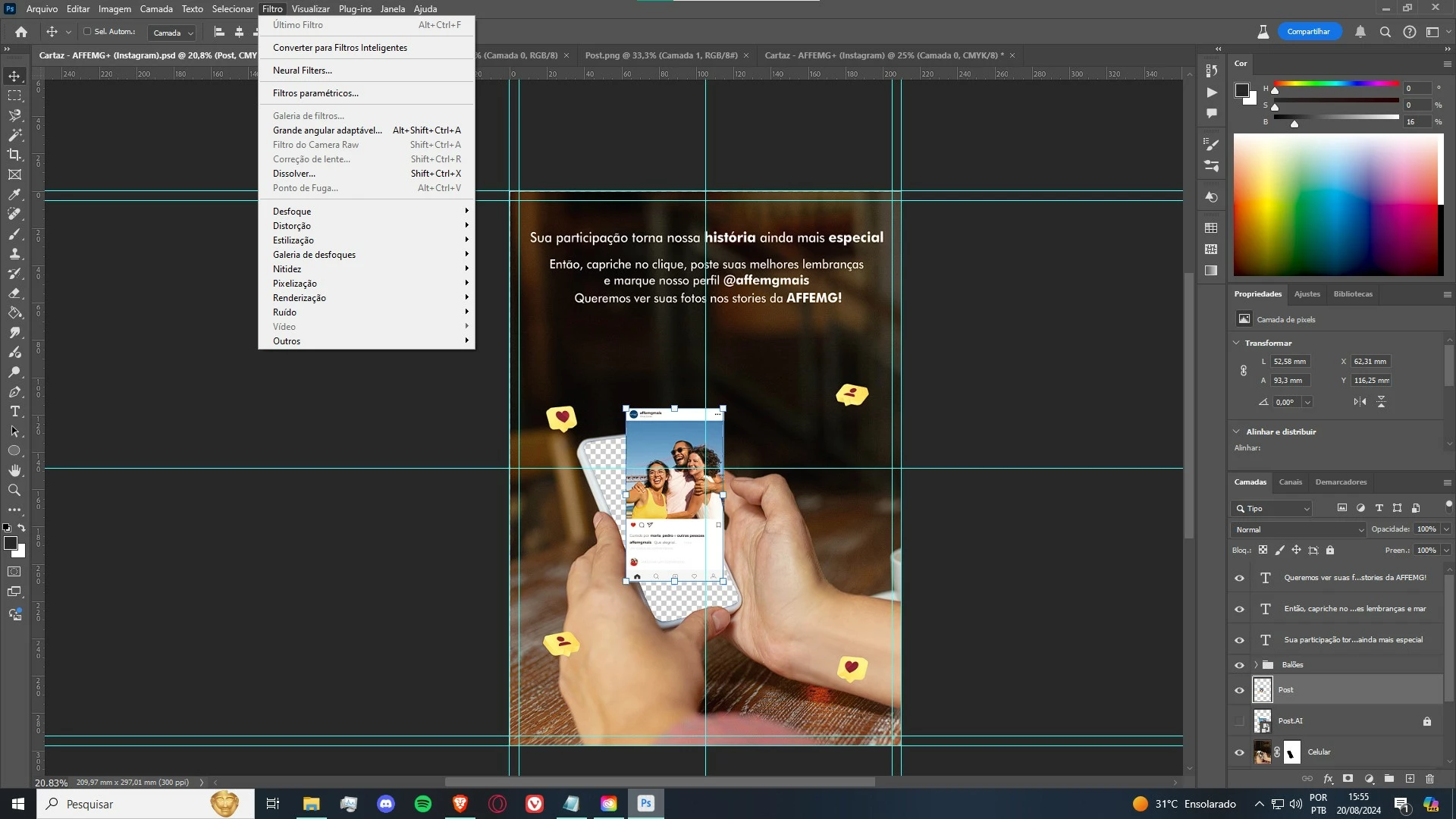The image size is (1456, 819).
Task: Open the Normal blend mode dropdown
Action: (x=1298, y=529)
